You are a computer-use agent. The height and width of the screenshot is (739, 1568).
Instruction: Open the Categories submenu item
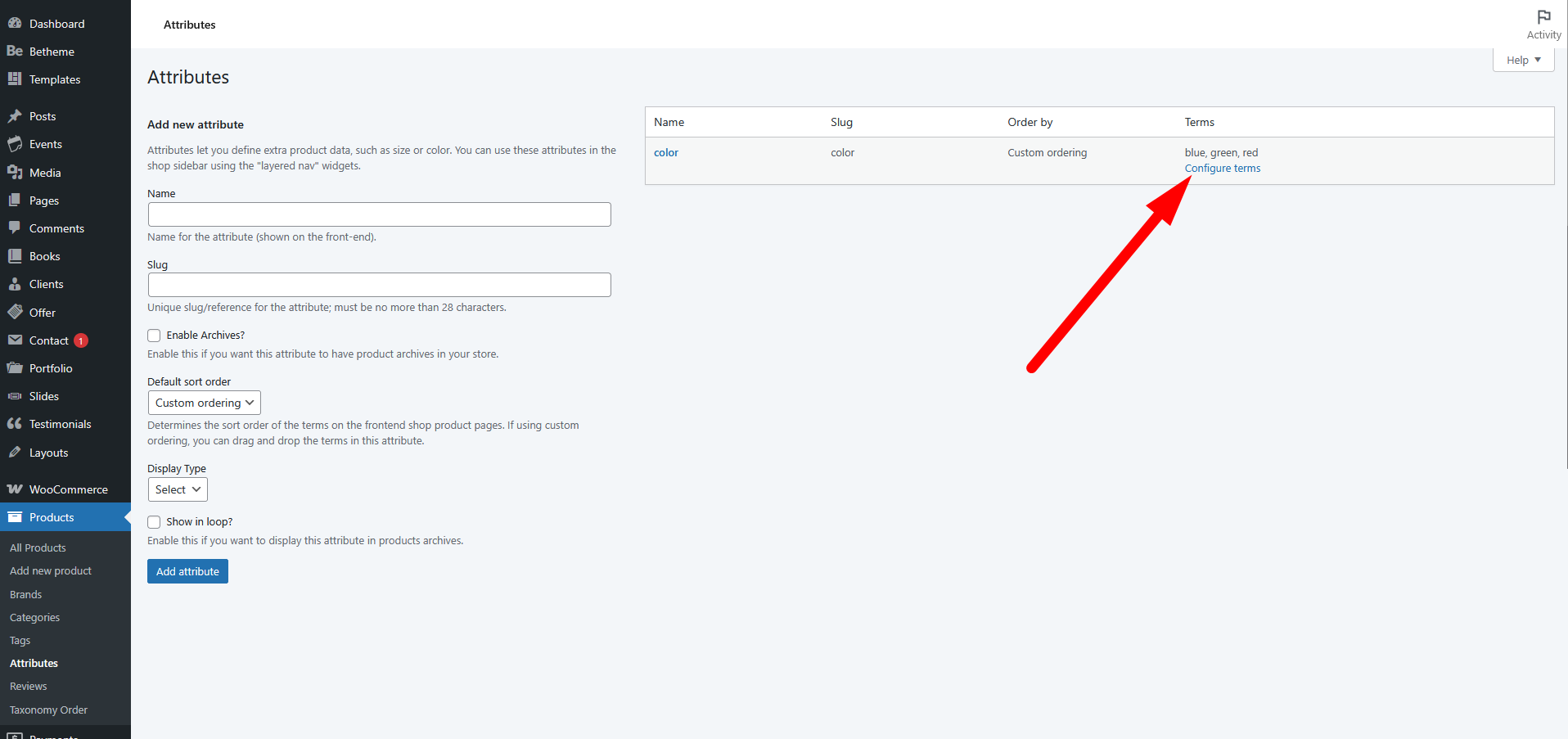tap(34, 617)
